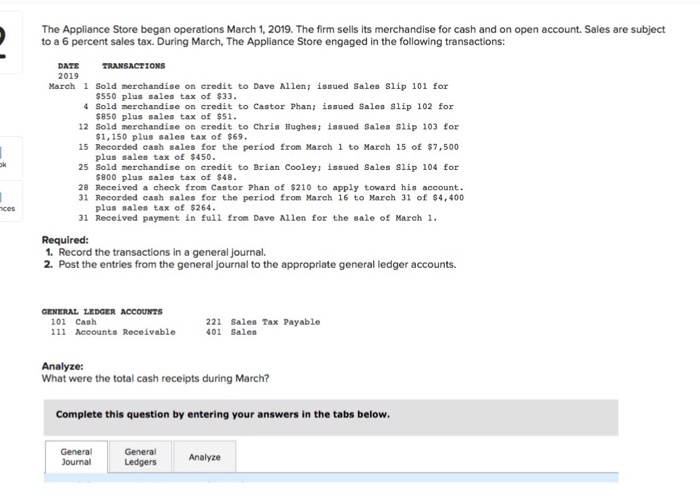Click the '221 Sales Tax Payable' account

click(263, 322)
